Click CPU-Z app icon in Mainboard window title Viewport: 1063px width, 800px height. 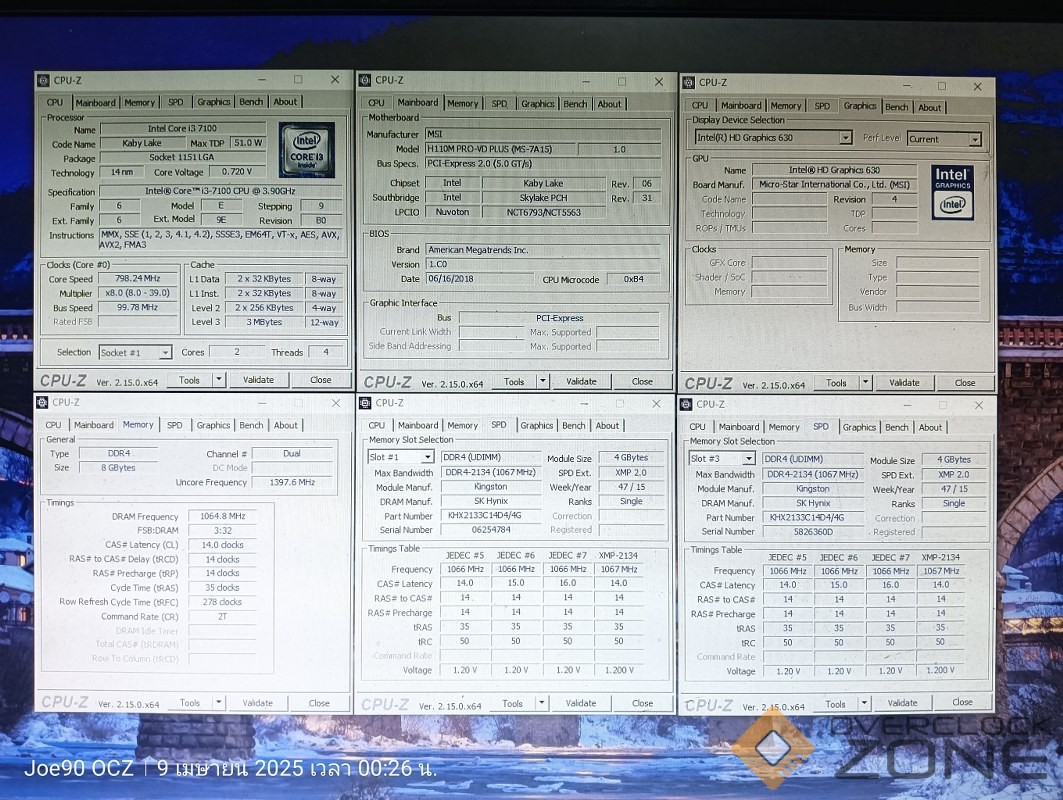365,80
